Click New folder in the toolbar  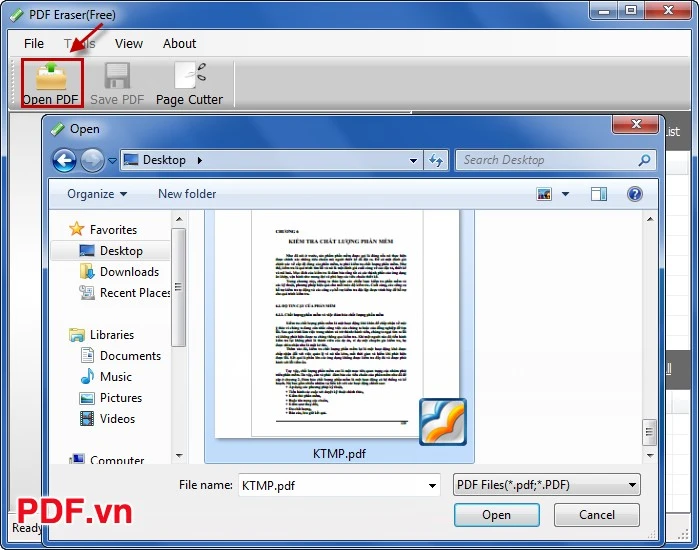pyautogui.click(x=187, y=194)
